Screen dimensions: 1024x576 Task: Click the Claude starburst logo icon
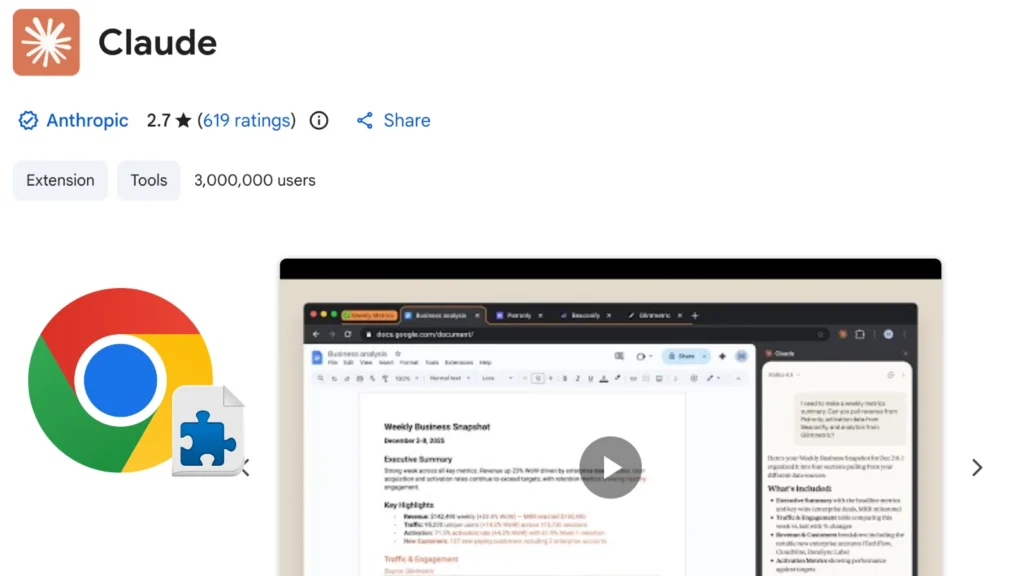point(45,43)
